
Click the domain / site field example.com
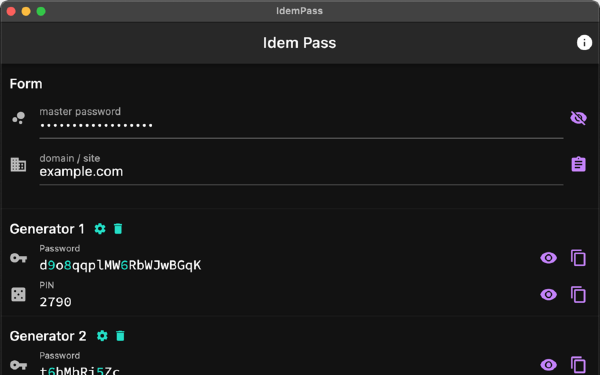[301, 168]
